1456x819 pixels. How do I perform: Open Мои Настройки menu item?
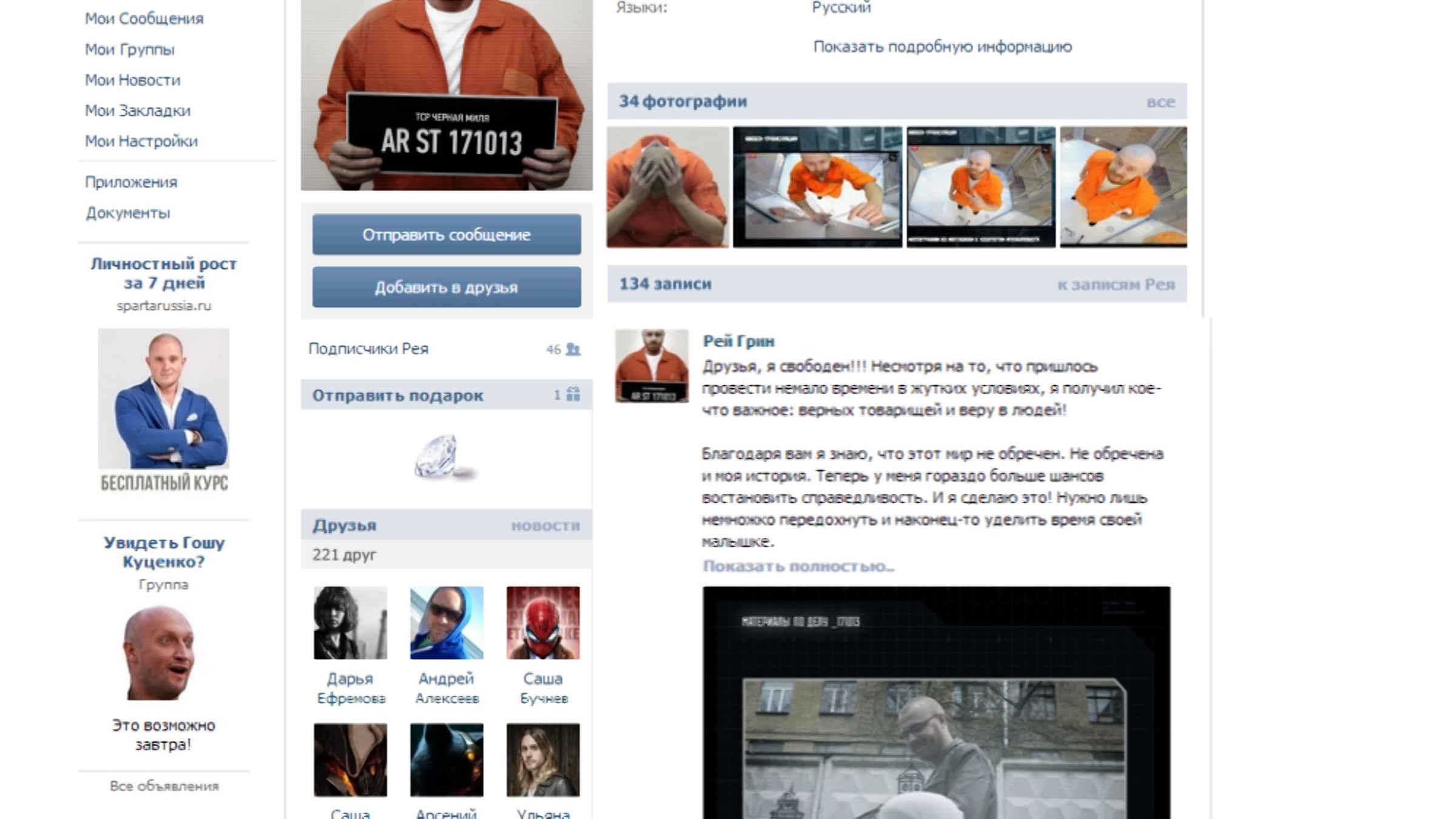pos(141,141)
